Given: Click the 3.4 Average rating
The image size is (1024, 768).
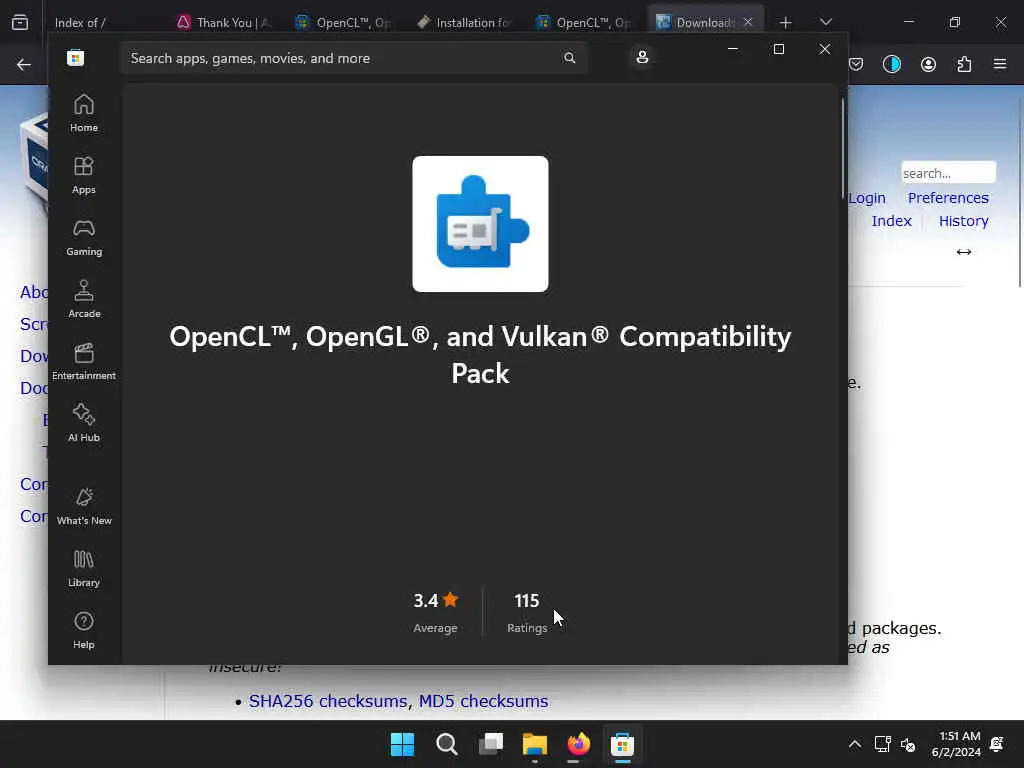Looking at the screenshot, I should point(436,613).
